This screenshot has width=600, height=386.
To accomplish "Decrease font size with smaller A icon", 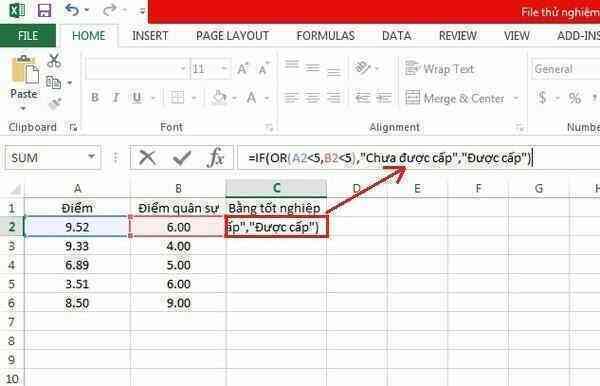I will 264,69.
